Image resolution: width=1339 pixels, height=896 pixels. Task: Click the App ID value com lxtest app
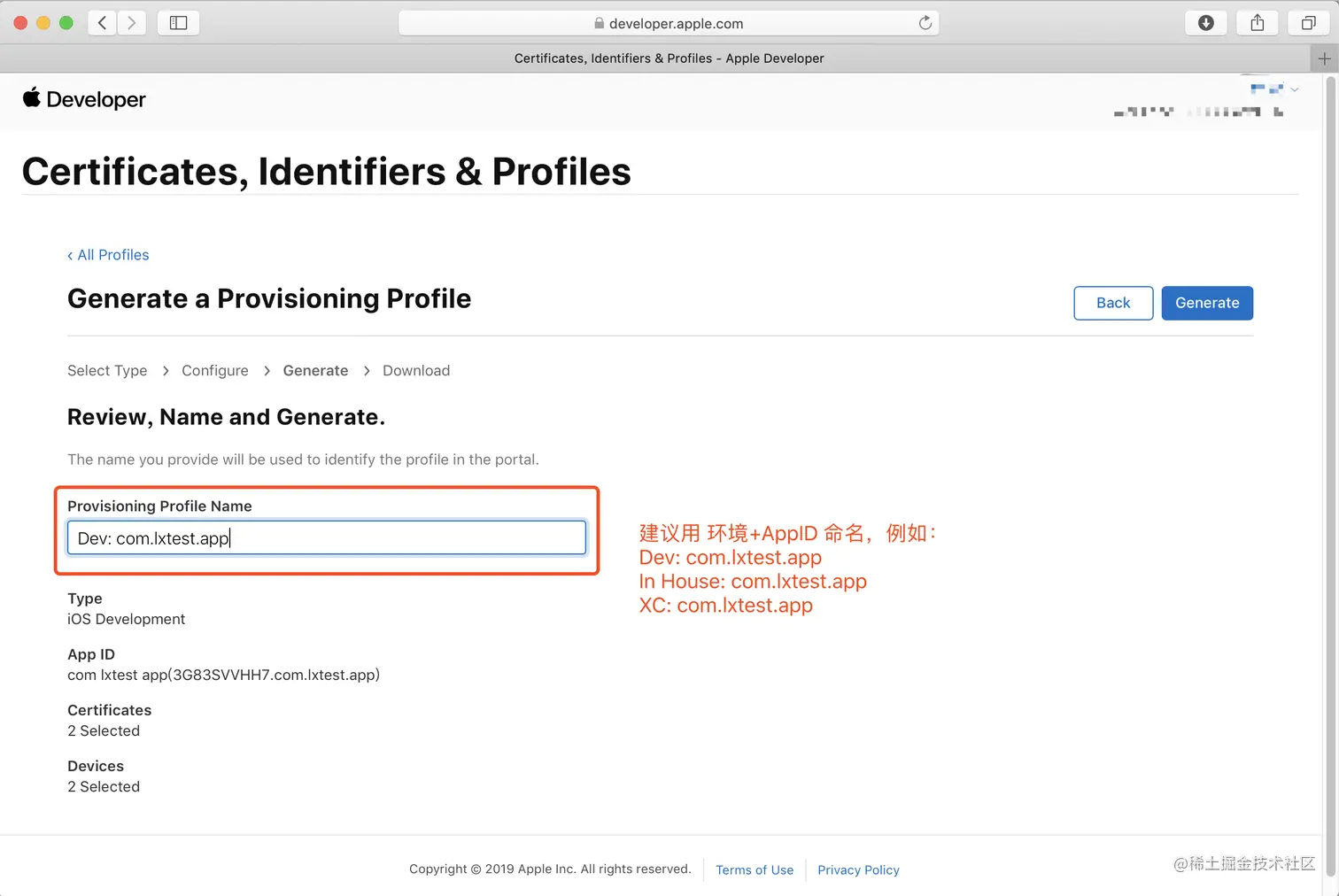coord(223,675)
